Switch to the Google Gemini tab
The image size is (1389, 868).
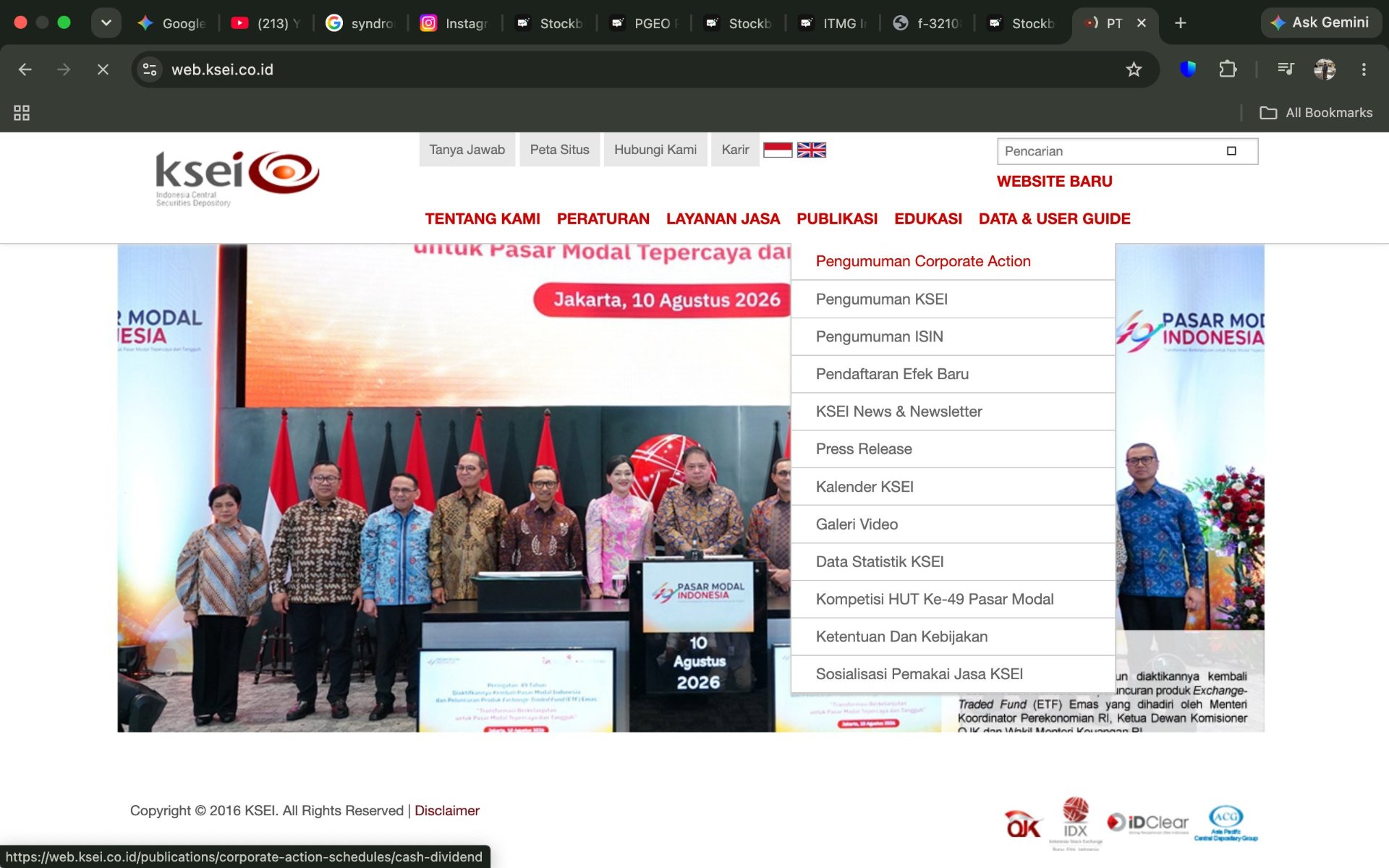pyautogui.click(x=174, y=23)
